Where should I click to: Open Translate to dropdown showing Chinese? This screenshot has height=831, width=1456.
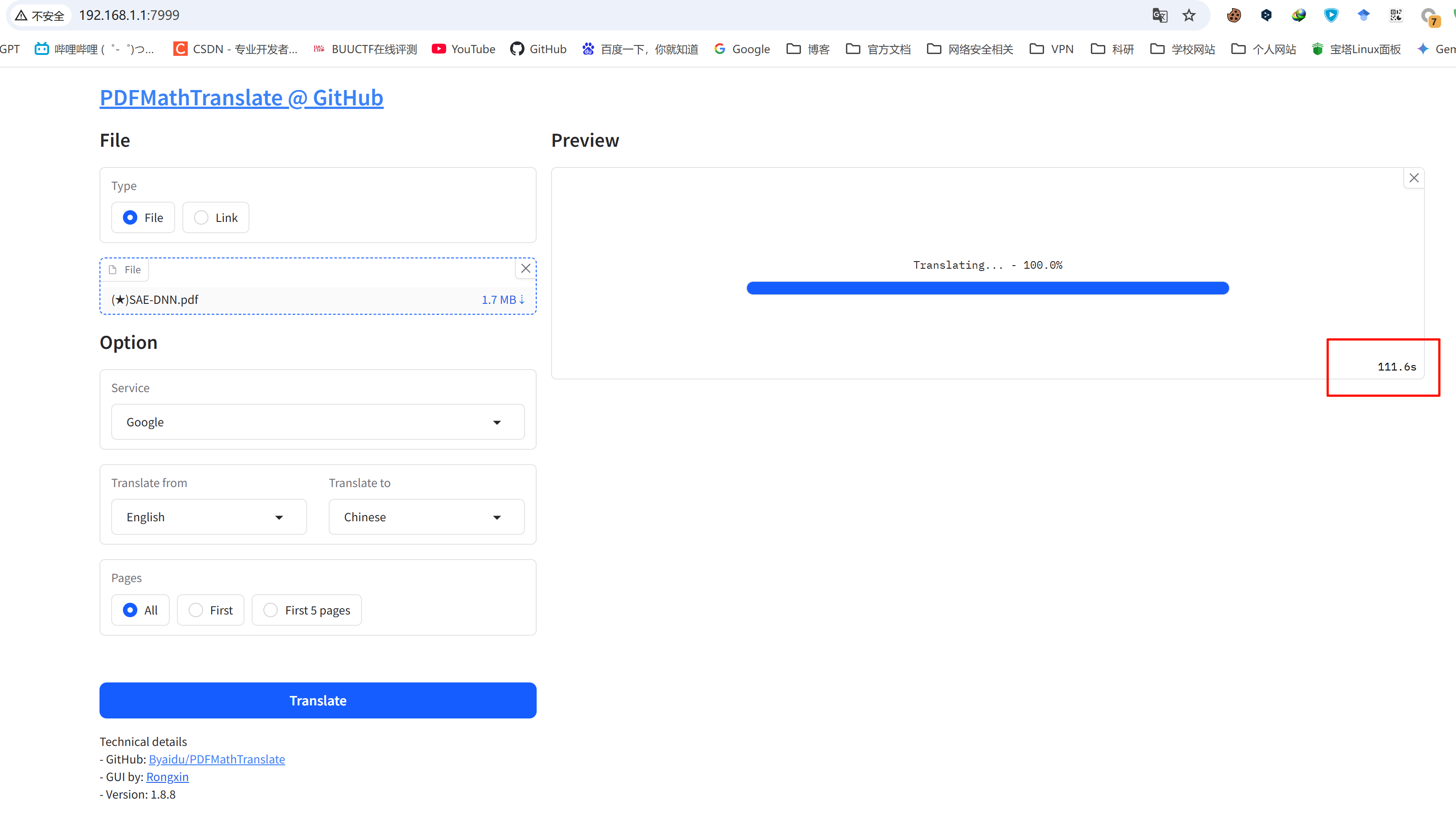tap(426, 517)
